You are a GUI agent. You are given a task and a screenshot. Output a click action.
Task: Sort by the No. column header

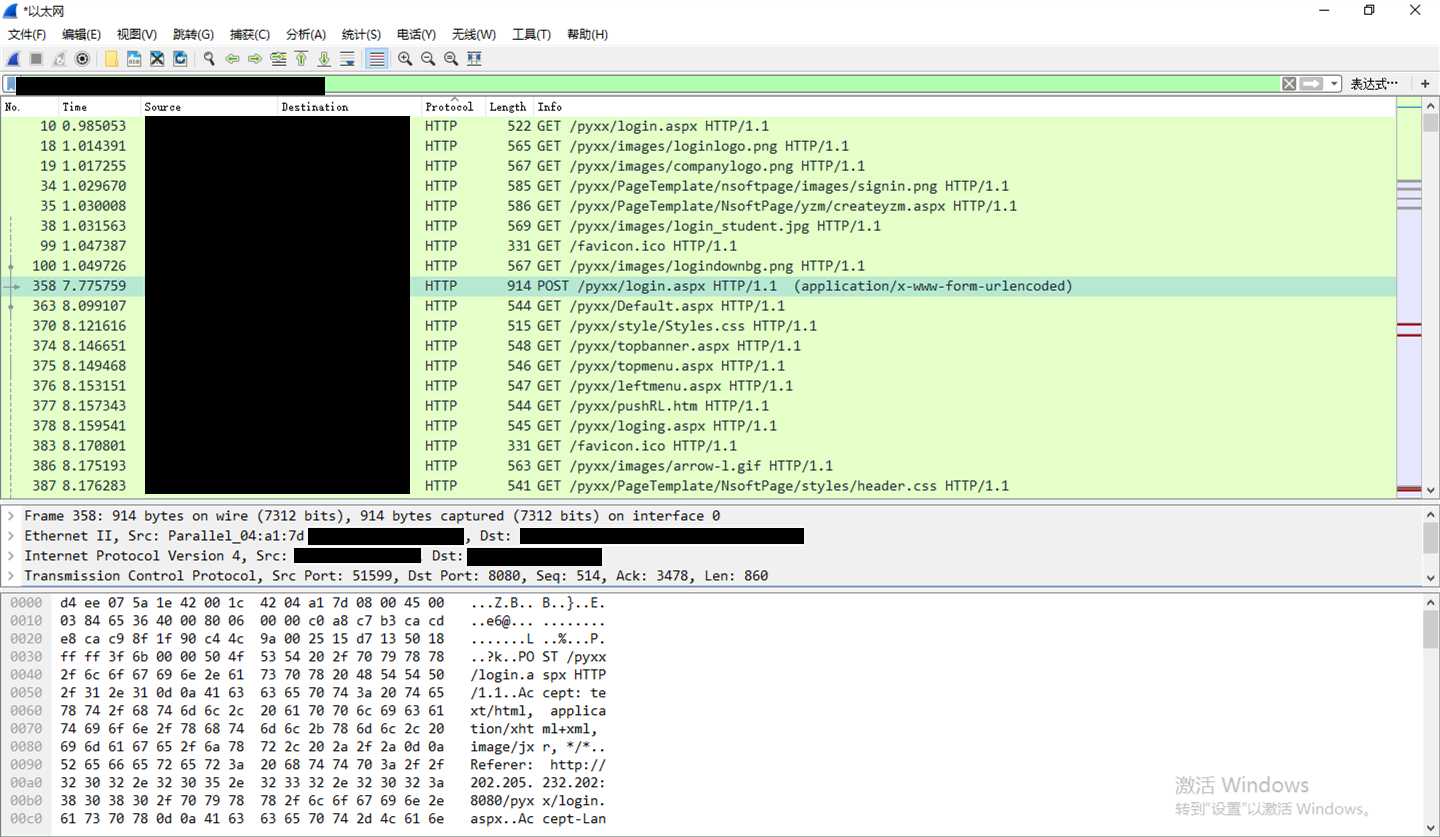tap(30, 107)
